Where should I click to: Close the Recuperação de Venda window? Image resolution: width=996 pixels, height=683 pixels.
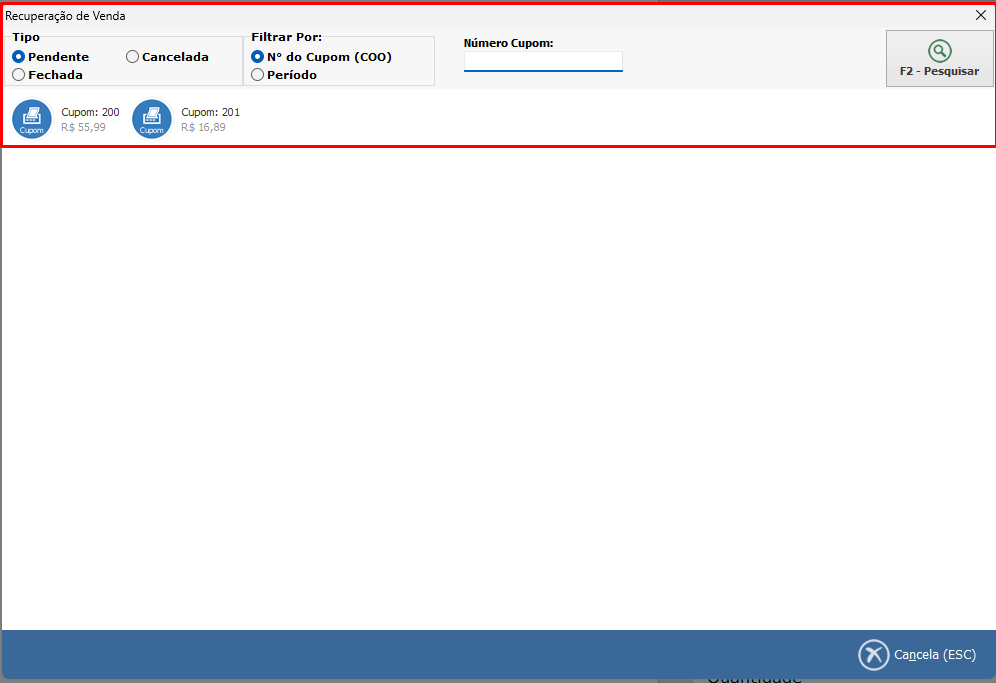981,15
